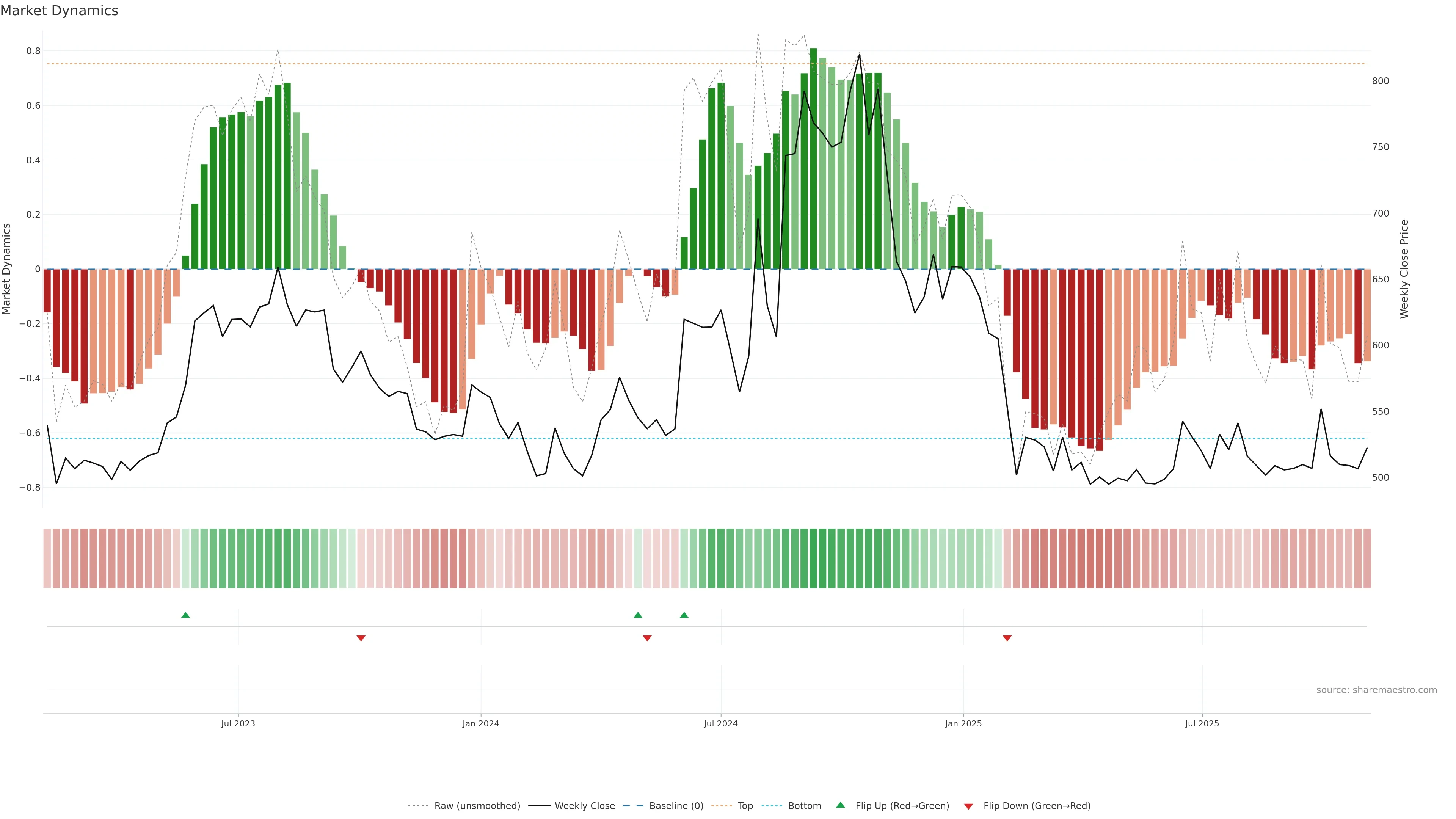Click the last green Flip Up marker before Jul 2024
The image size is (1456, 819).
pos(684,615)
